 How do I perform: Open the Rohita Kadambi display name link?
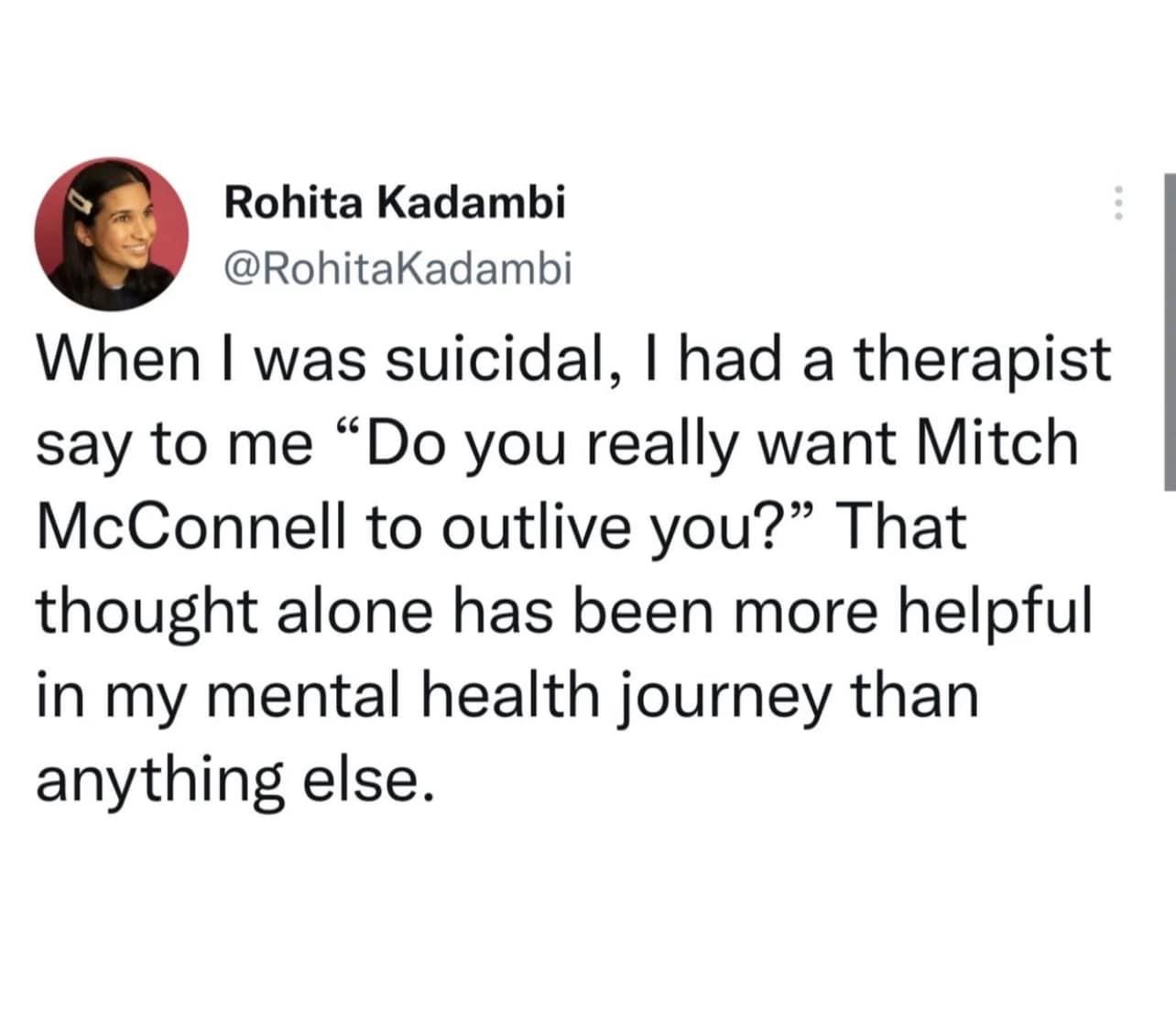point(395,201)
